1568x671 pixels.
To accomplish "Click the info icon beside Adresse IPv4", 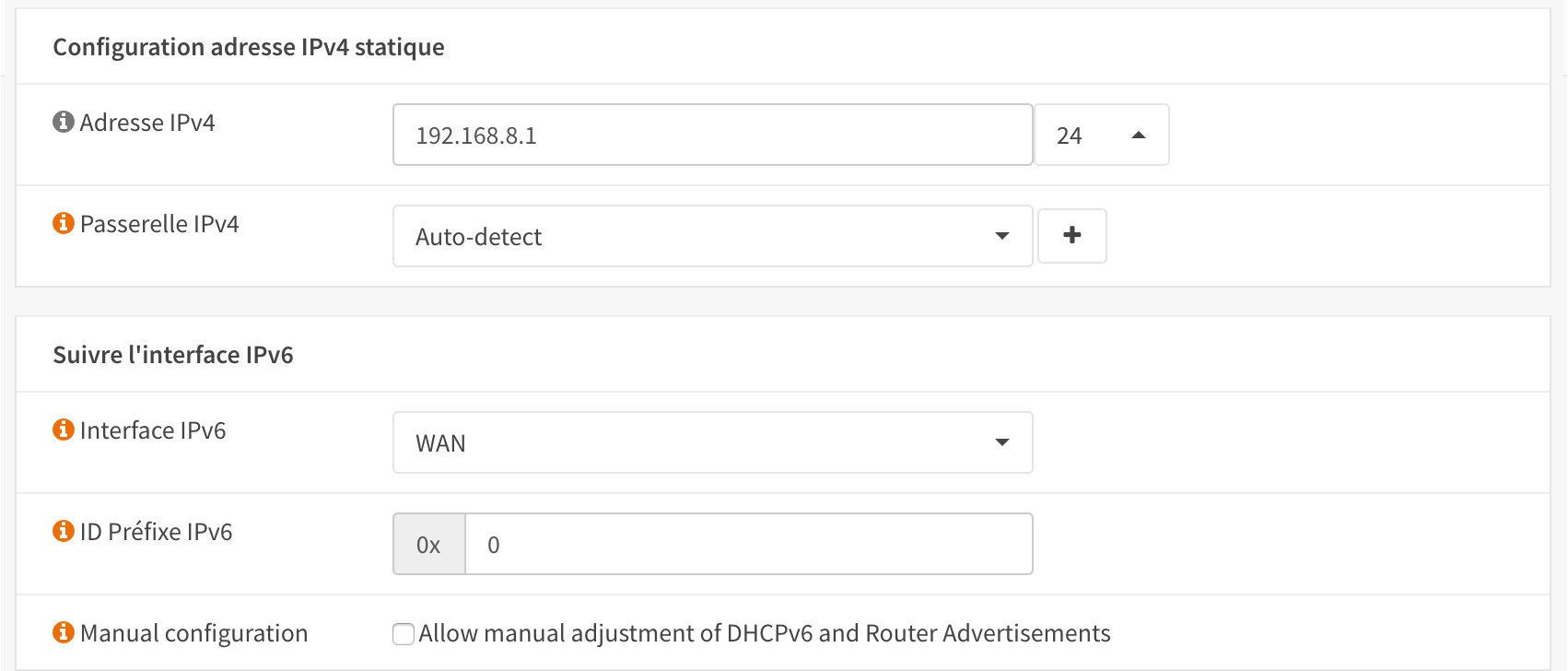I will click(64, 122).
